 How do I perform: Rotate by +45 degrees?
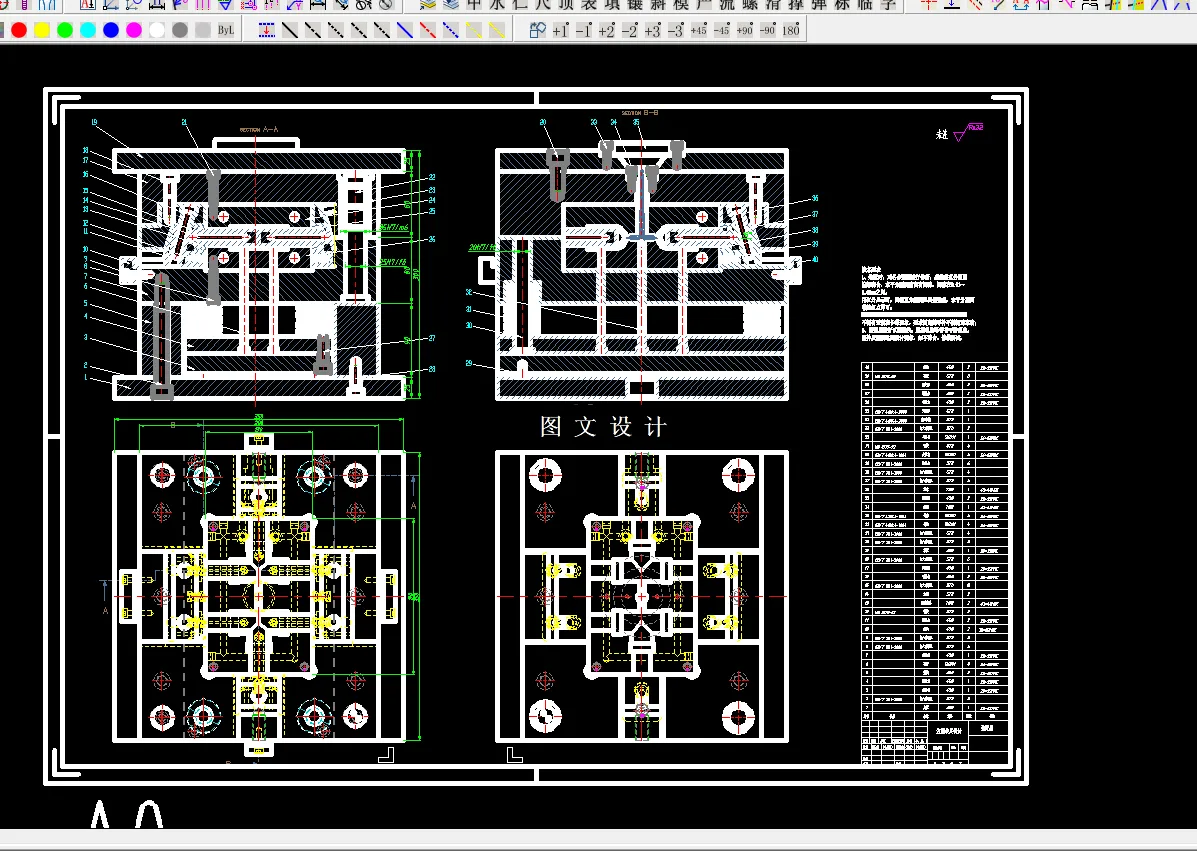coord(699,30)
